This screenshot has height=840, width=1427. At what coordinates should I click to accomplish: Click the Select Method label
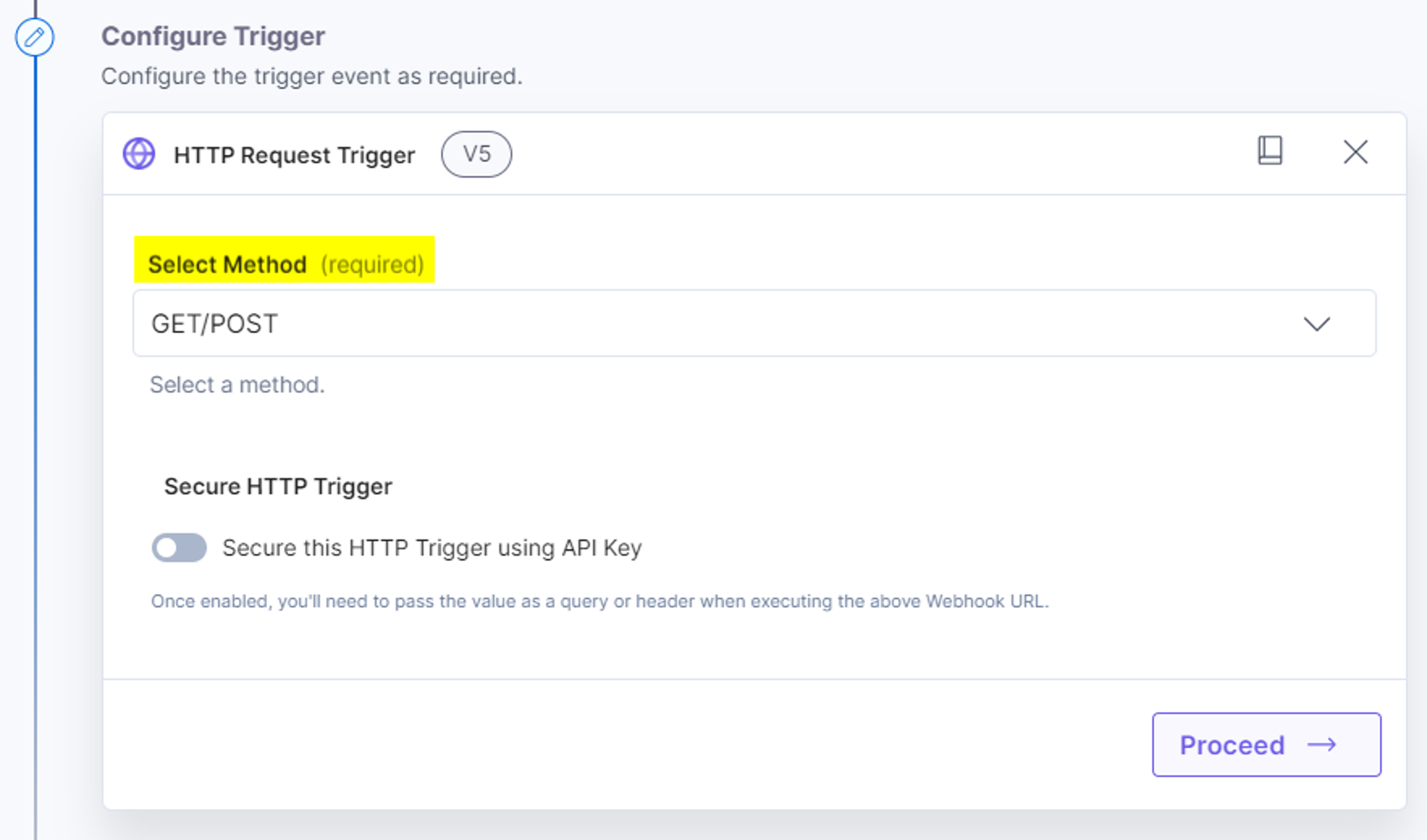227,265
